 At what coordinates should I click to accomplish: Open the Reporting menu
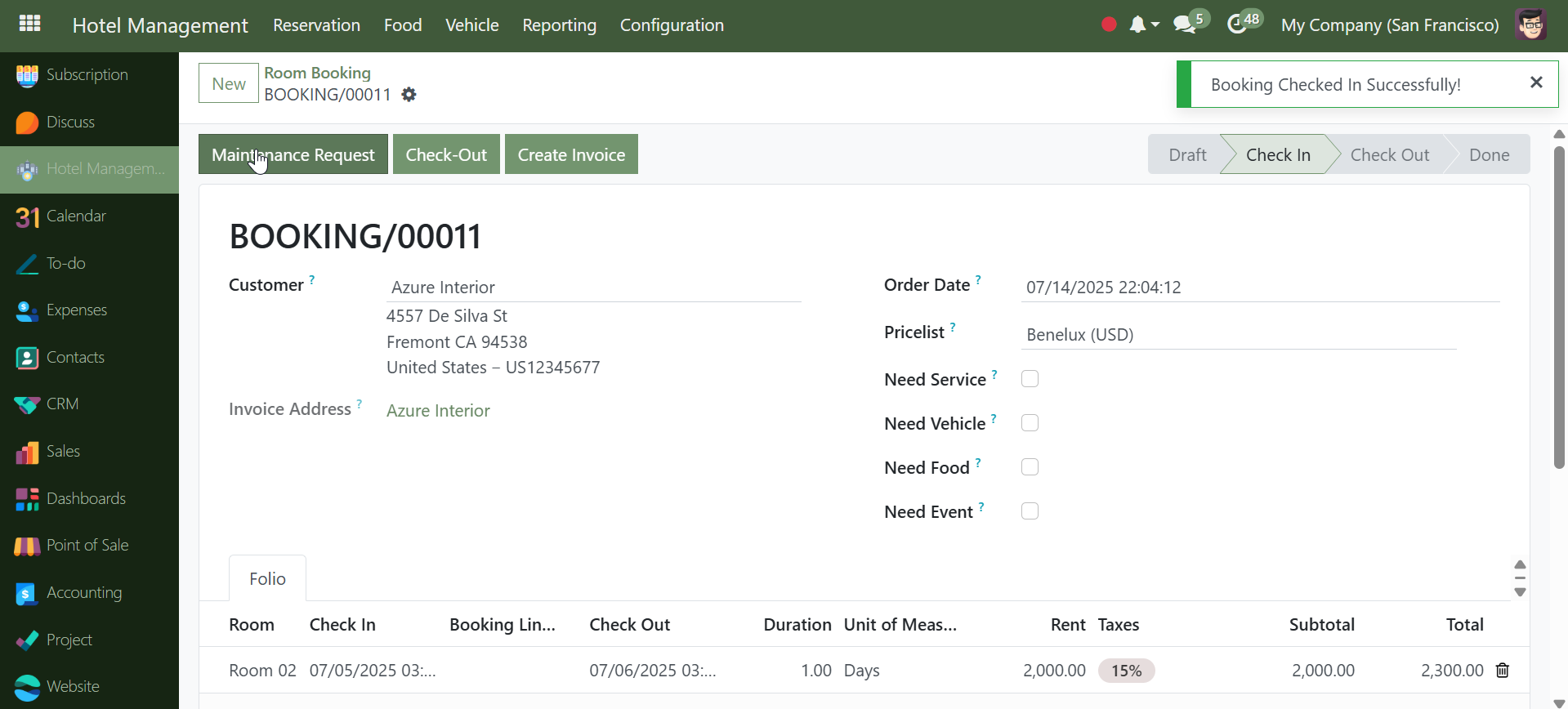[x=559, y=25]
